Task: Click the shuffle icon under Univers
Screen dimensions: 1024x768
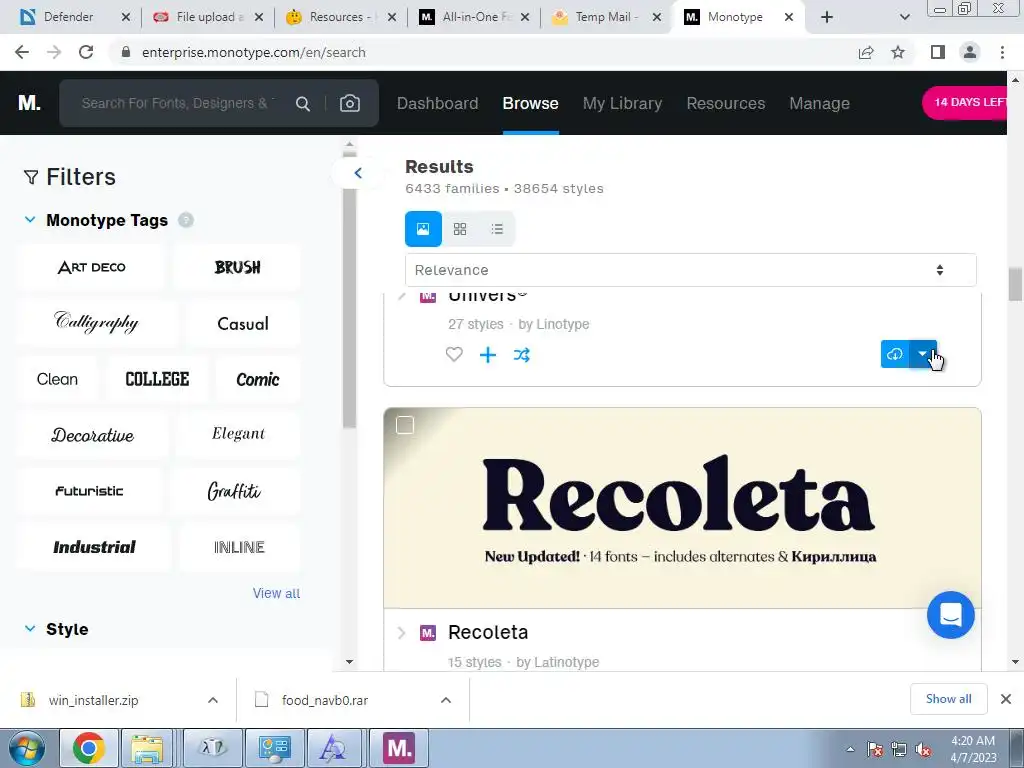Action: [521, 355]
